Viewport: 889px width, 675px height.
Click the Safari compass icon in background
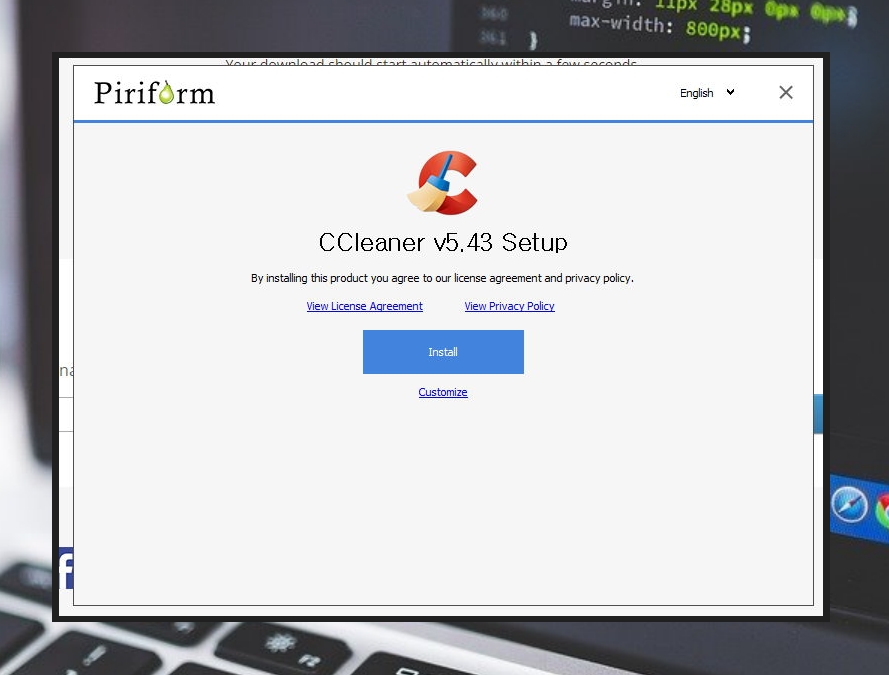click(849, 504)
